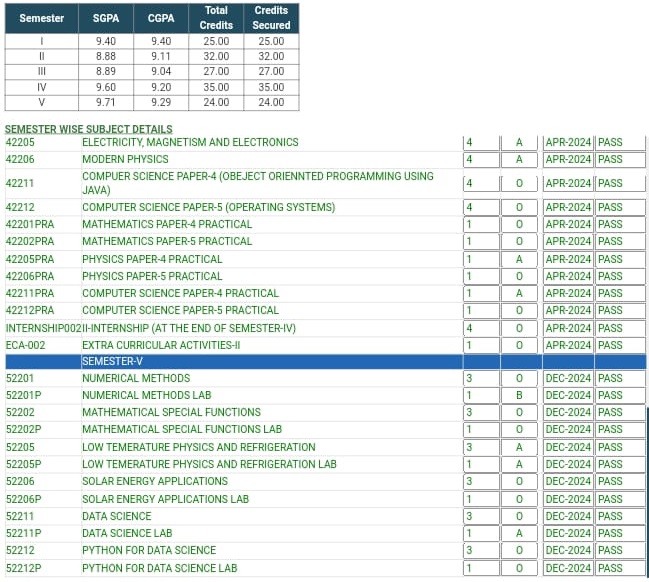This screenshot has height=582, width=649.
Task: Select EXTRA CURRICULAR ACTIVITIES-II subject
Action: (x=161, y=345)
